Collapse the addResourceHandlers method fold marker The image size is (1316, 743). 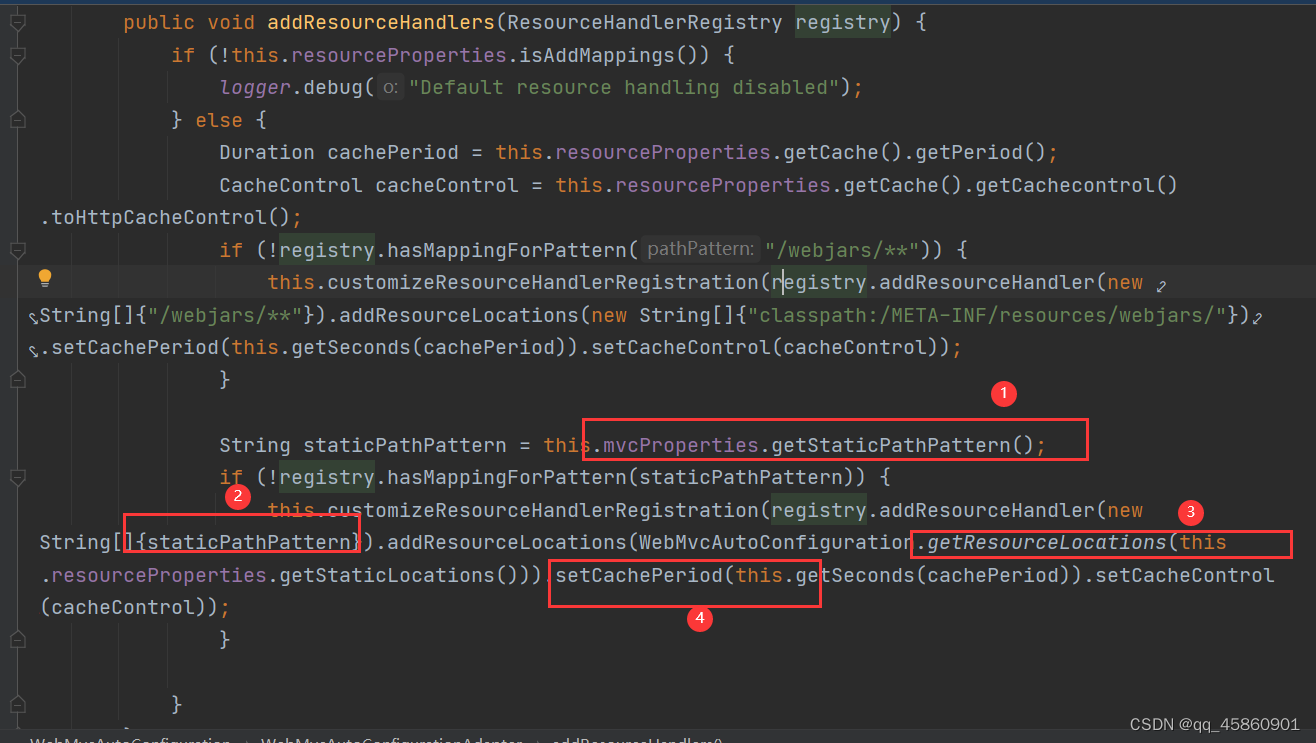tap(17, 21)
